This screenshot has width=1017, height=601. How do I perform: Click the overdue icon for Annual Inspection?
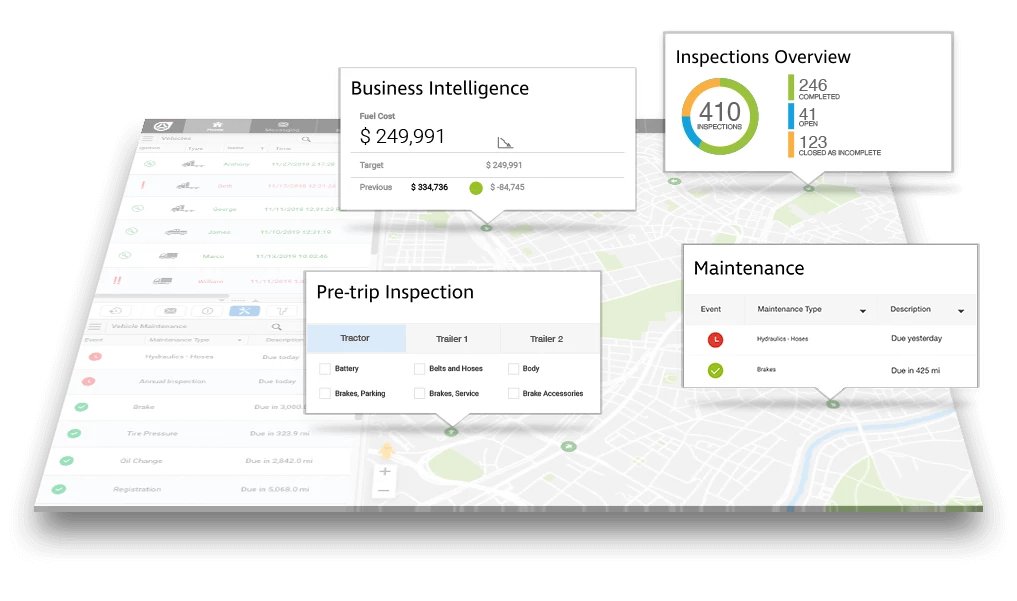89,381
